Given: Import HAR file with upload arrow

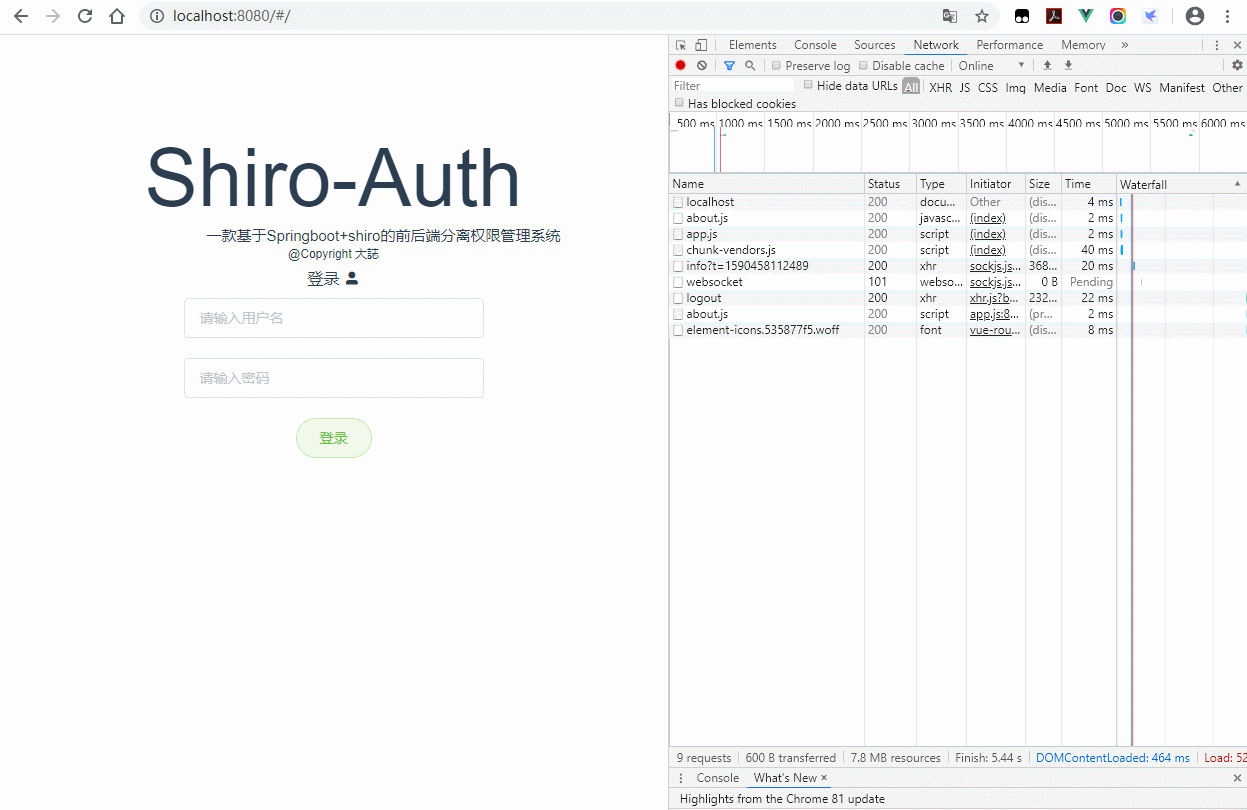Looking at the screenshot, I should point(1047,65).
